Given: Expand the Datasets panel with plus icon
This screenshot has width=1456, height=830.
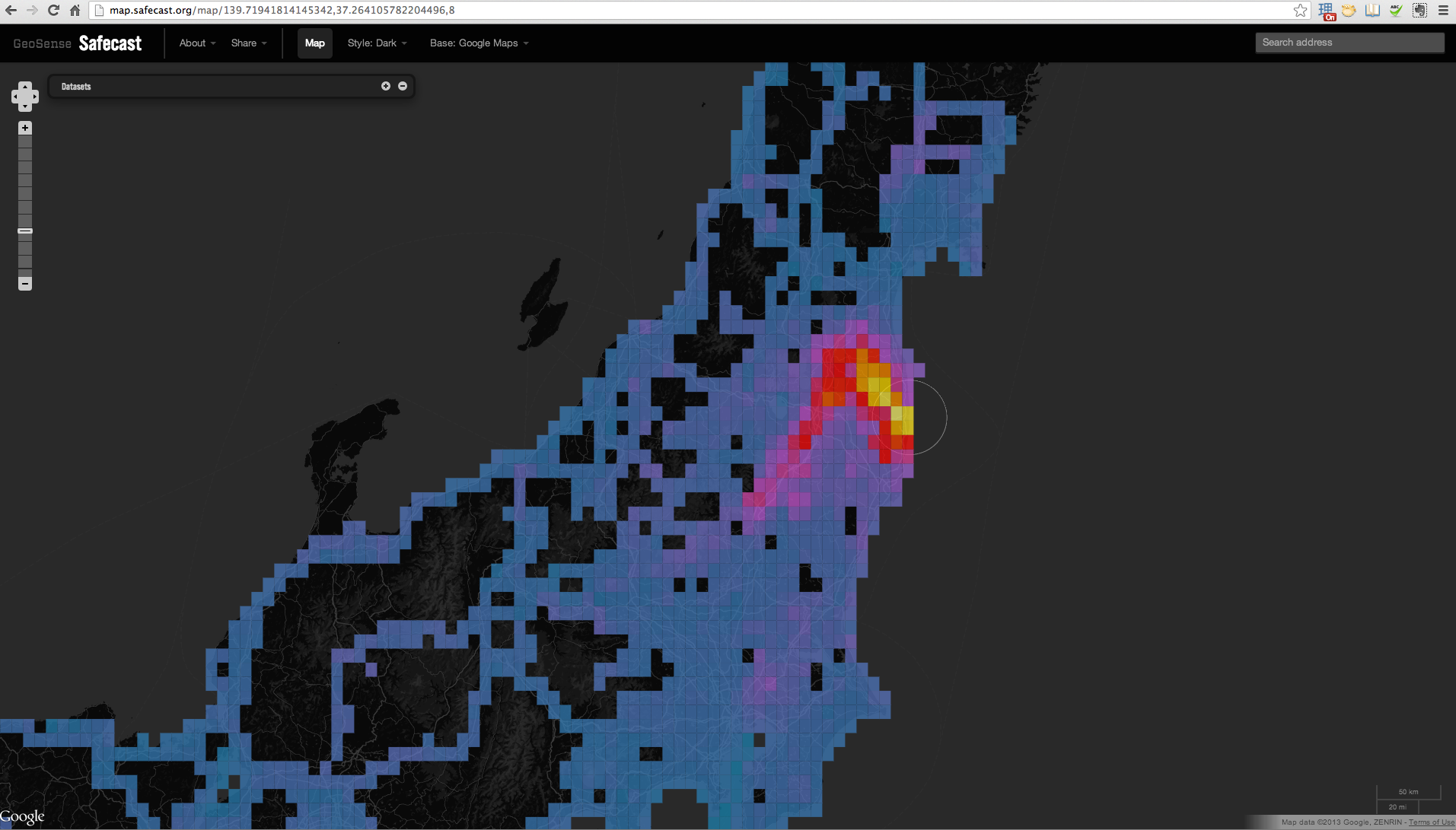Looking at the screenshot, I should click(386, 87).
